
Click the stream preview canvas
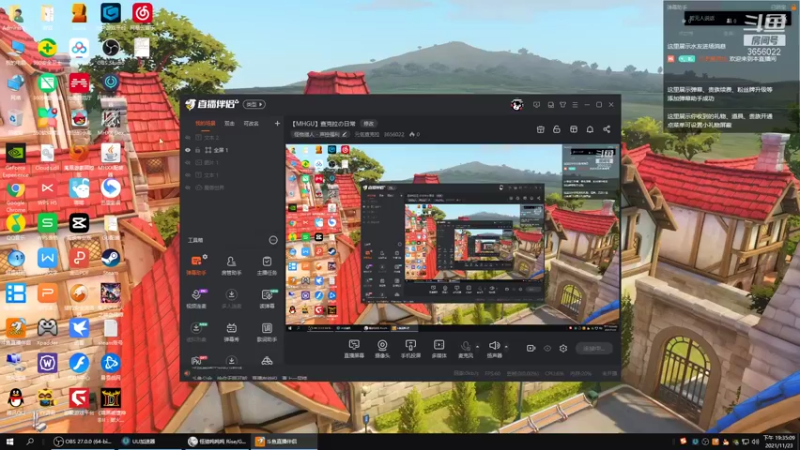point(452,238)
